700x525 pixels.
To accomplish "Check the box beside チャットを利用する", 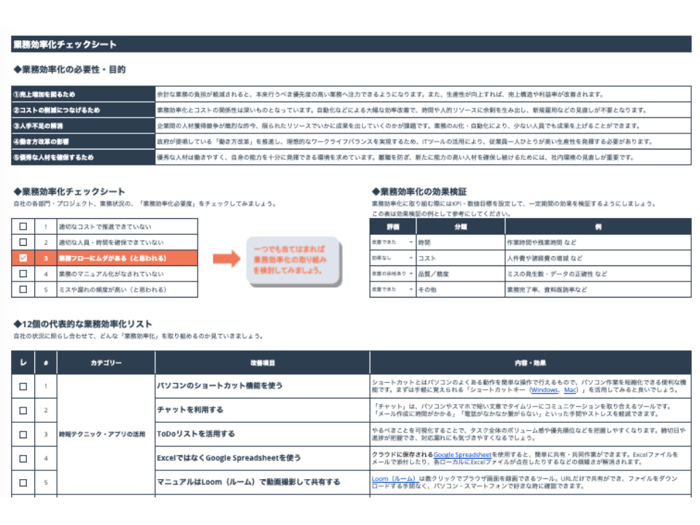I will pyautogui.click(x=23, y=411).
